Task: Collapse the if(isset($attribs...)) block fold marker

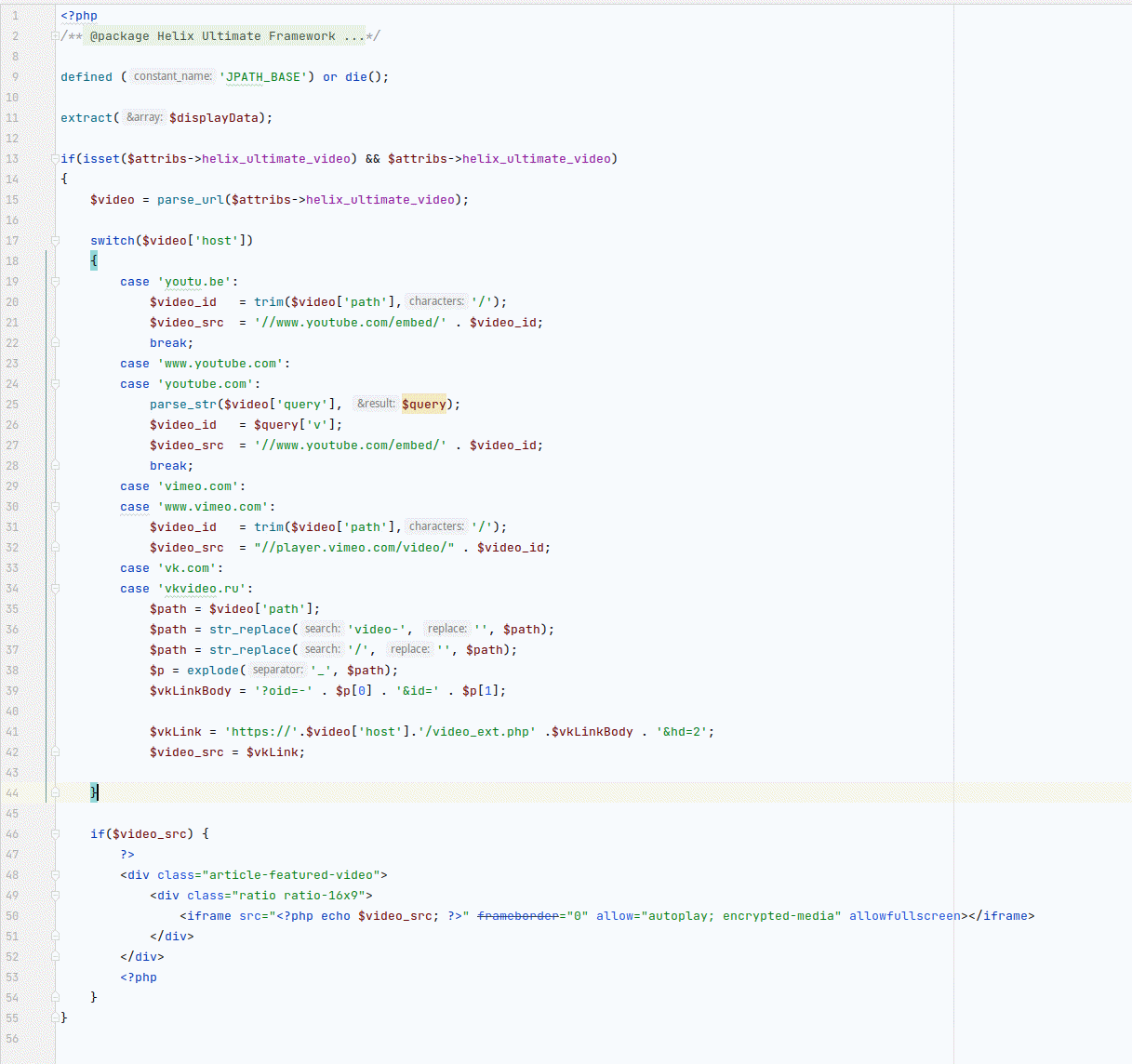Action: click(55, 159)
